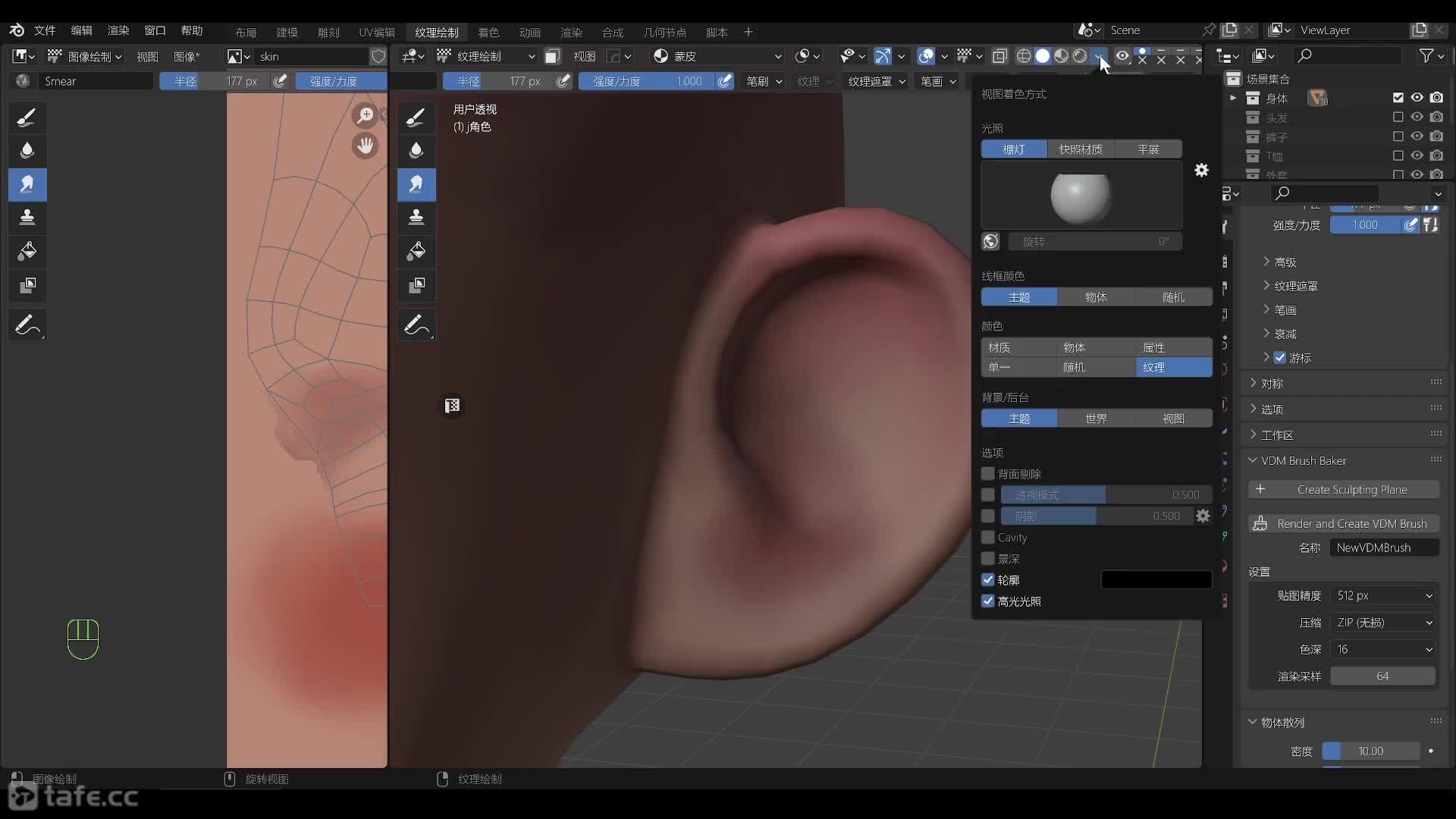Select the Soften tool in viewport toolbar

point(416,151)
